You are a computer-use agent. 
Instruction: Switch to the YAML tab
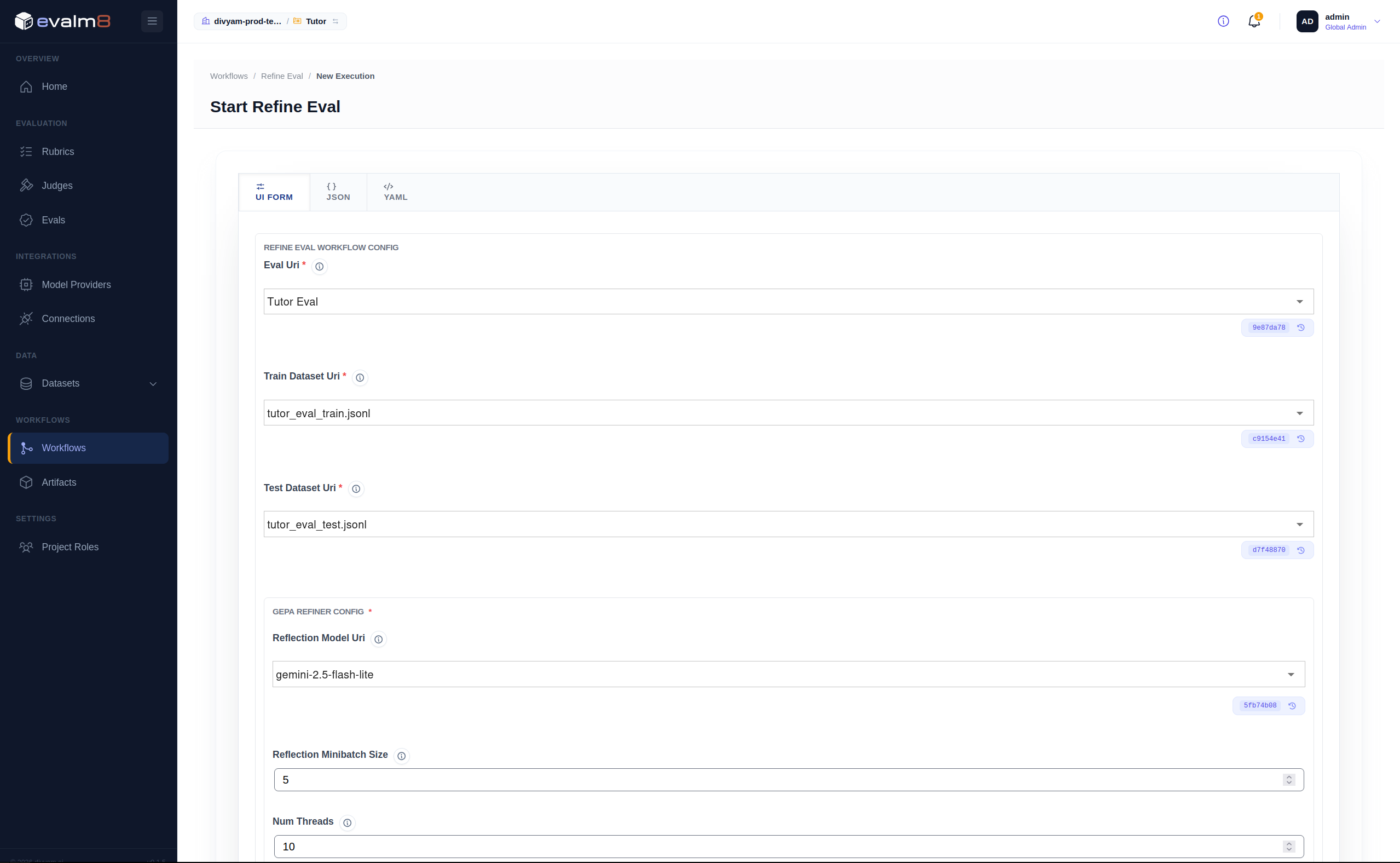[395, 192]
